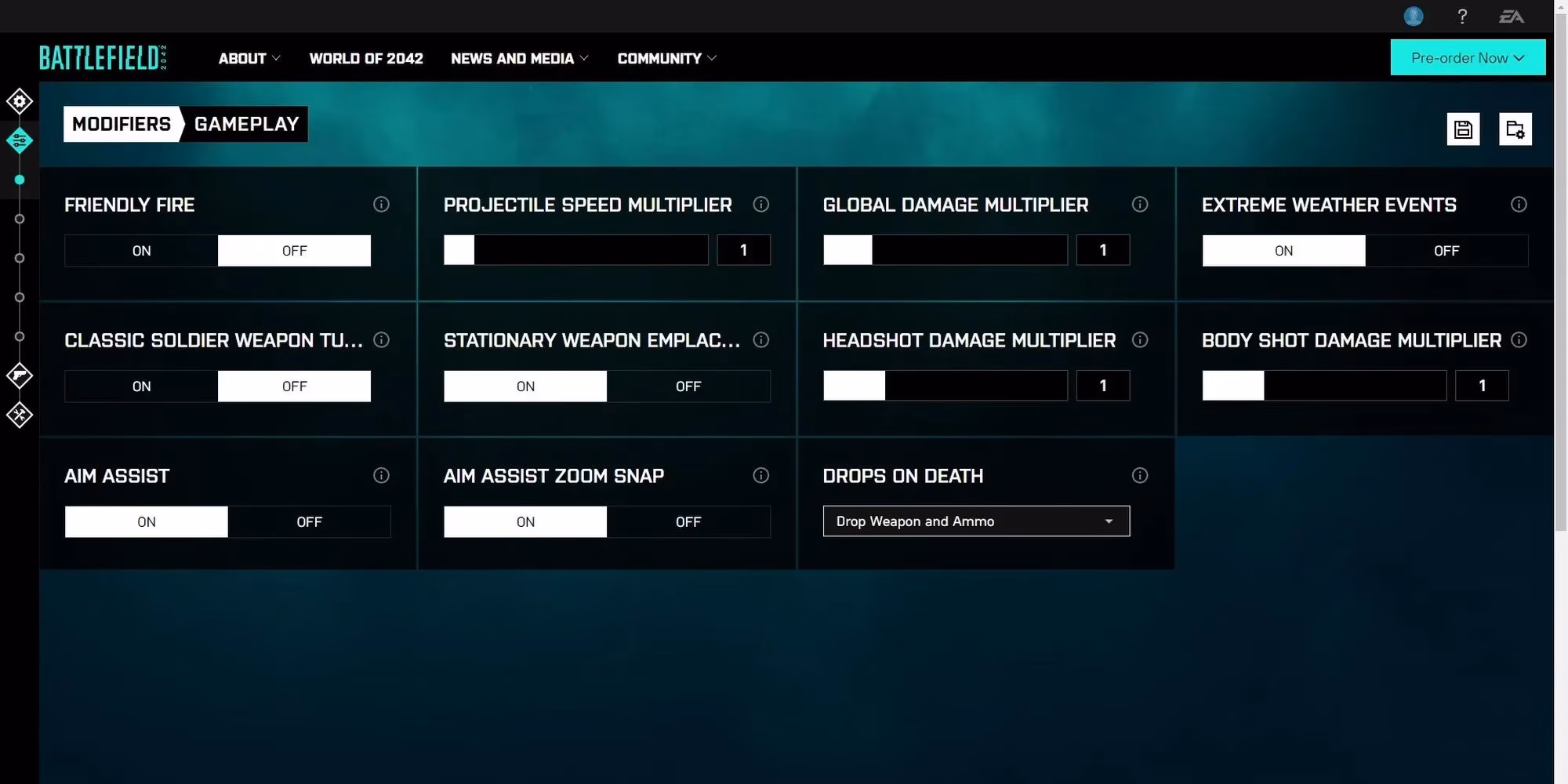Select the pistol weapons icon in the sidebar
This screenshot has width=1568, height=784.
[20, 376]
